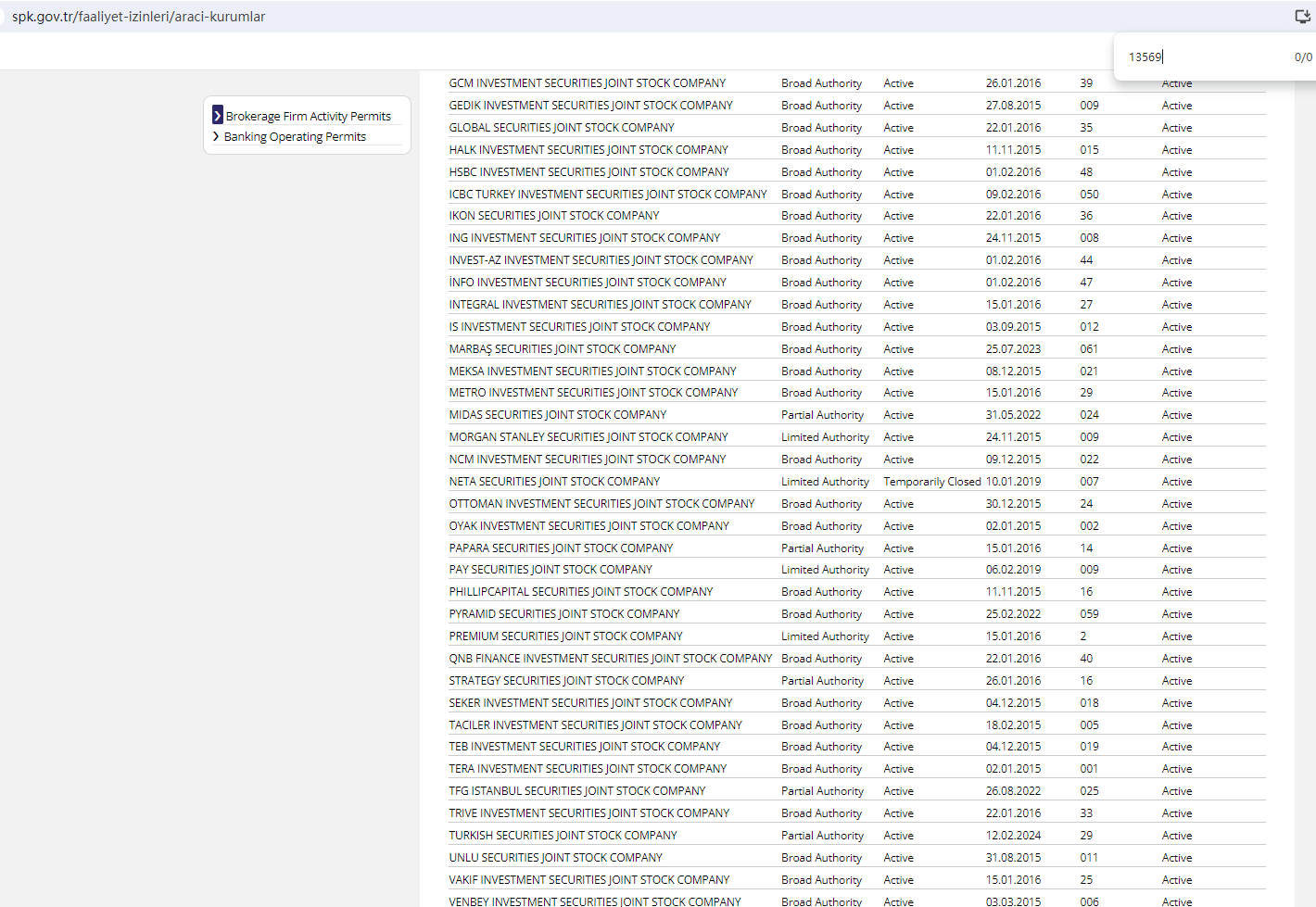Screen dimensions: 1316x907
Task: Select GCM INVESTMENT SECURITIES company name
Action: [588, 83]
